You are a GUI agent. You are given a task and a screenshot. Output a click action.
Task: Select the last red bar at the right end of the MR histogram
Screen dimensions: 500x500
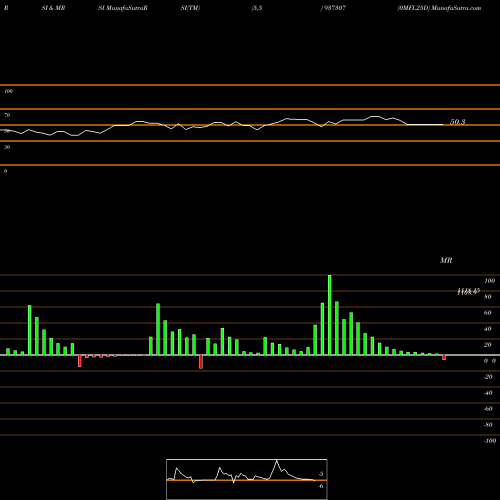[x=444, y=357]
